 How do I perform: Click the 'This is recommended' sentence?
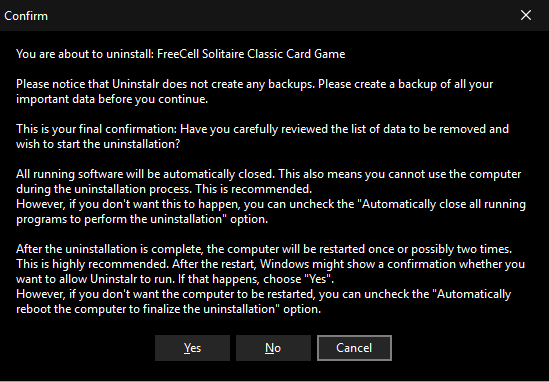253,189
